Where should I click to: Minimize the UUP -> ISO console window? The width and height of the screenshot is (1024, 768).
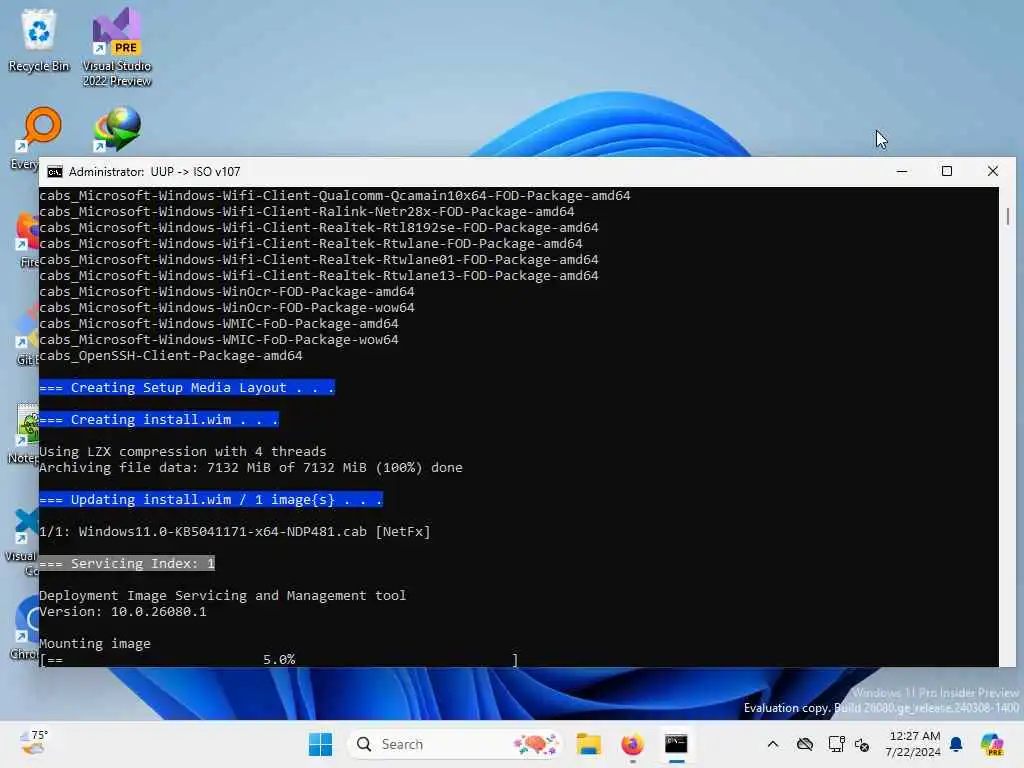tap(902, 171)
